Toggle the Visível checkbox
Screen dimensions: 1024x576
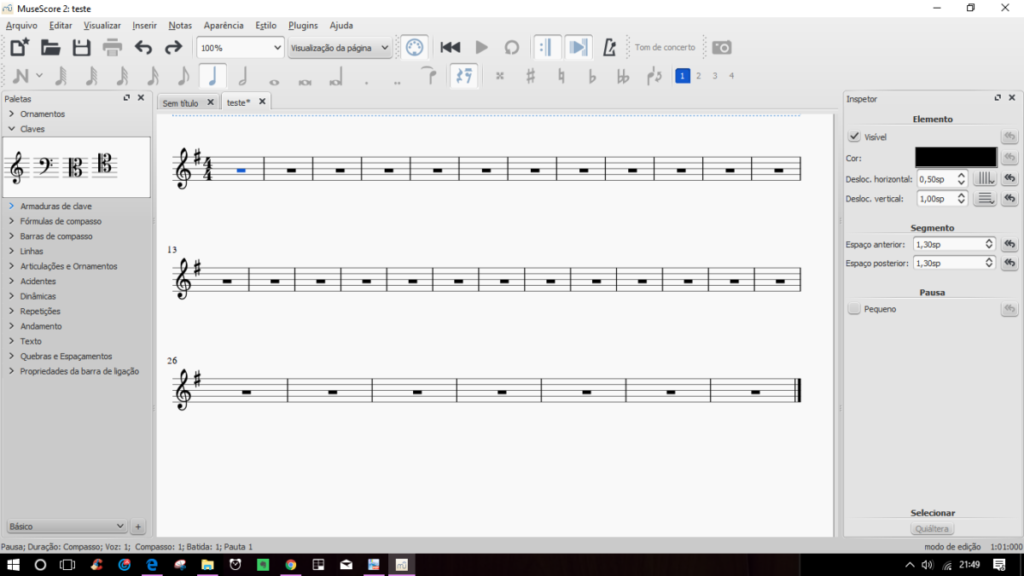(x=854, y=137)
